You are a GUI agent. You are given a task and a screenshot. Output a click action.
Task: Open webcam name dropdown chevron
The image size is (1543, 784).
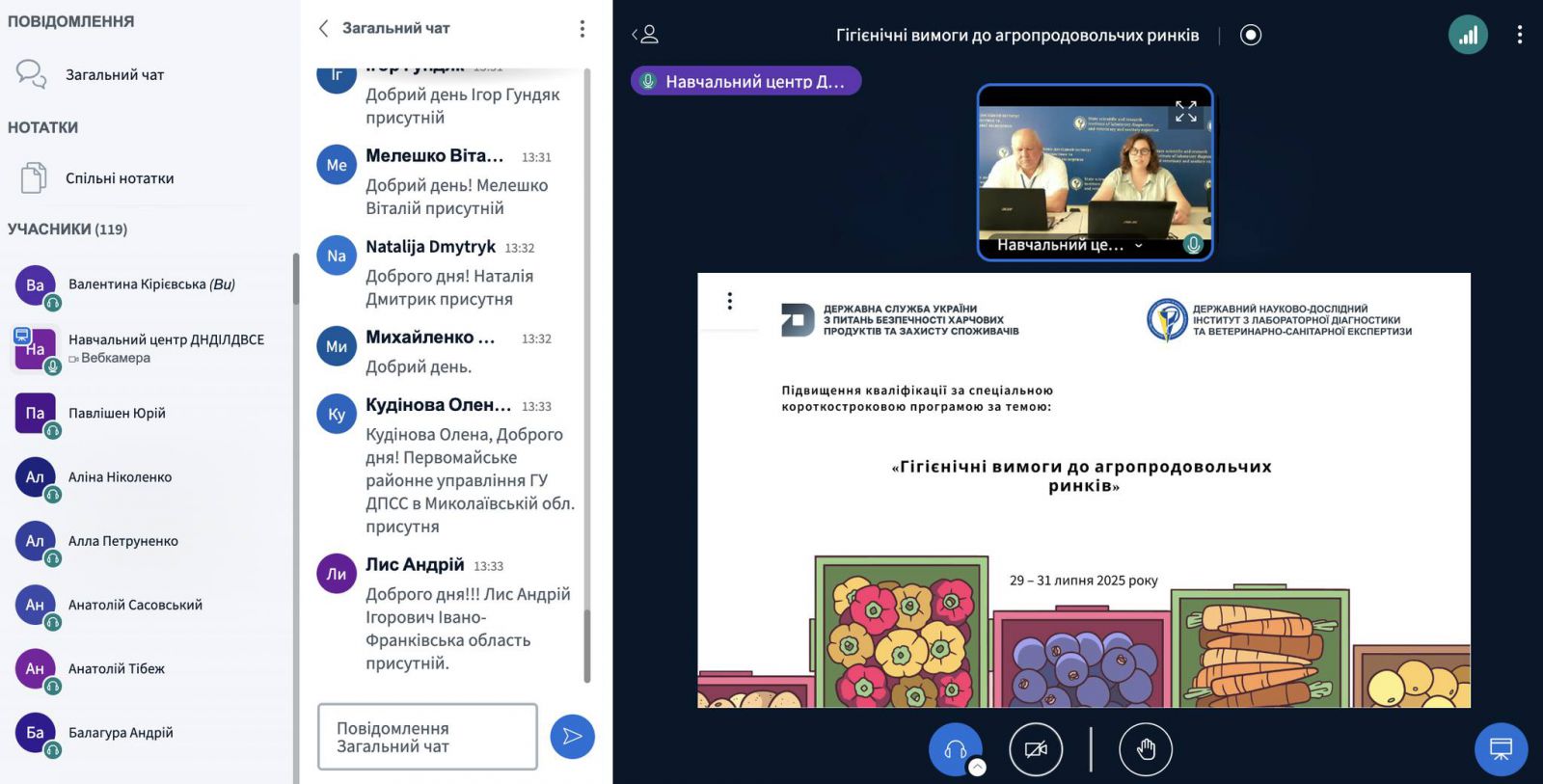click(x=1139, y=246)
